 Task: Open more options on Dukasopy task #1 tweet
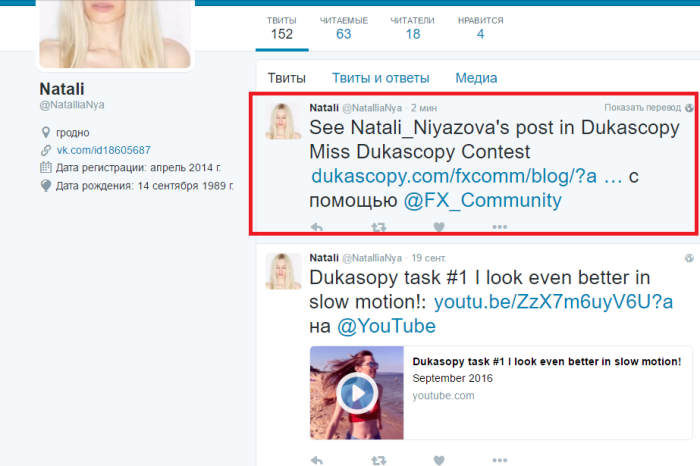click(x=500, y=460)
